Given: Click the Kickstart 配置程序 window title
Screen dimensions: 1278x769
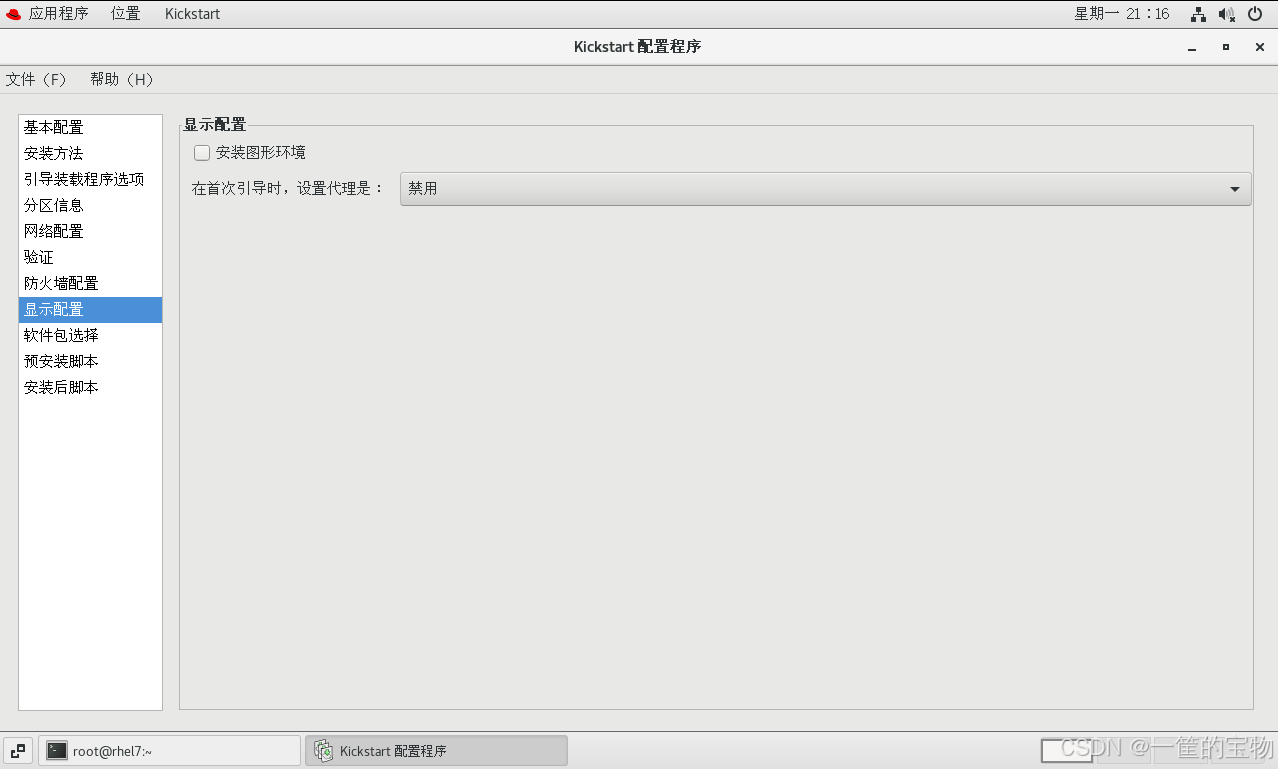Looking at the screenshot, I should (x=638, y=47).
